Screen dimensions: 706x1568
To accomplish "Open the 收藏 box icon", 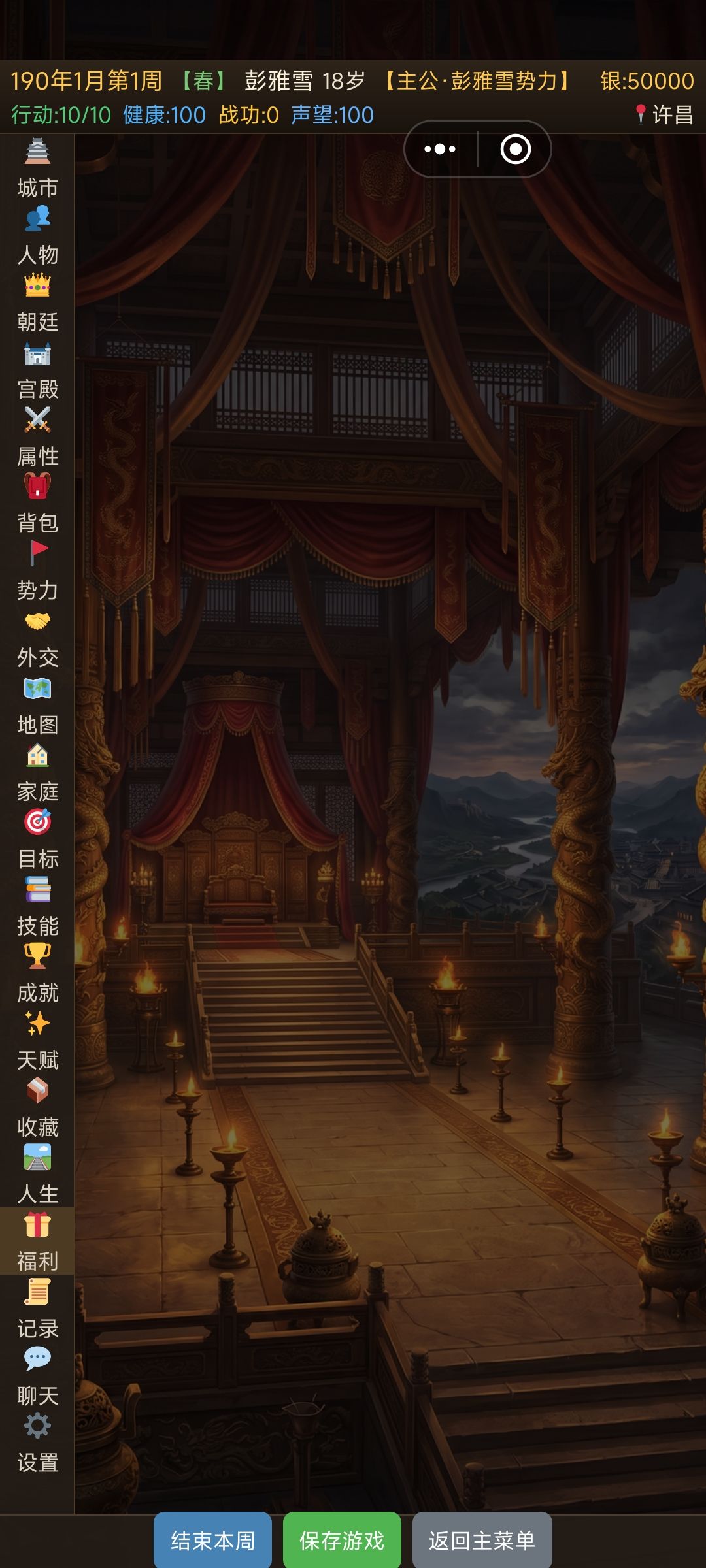I will click(37, 1091).
